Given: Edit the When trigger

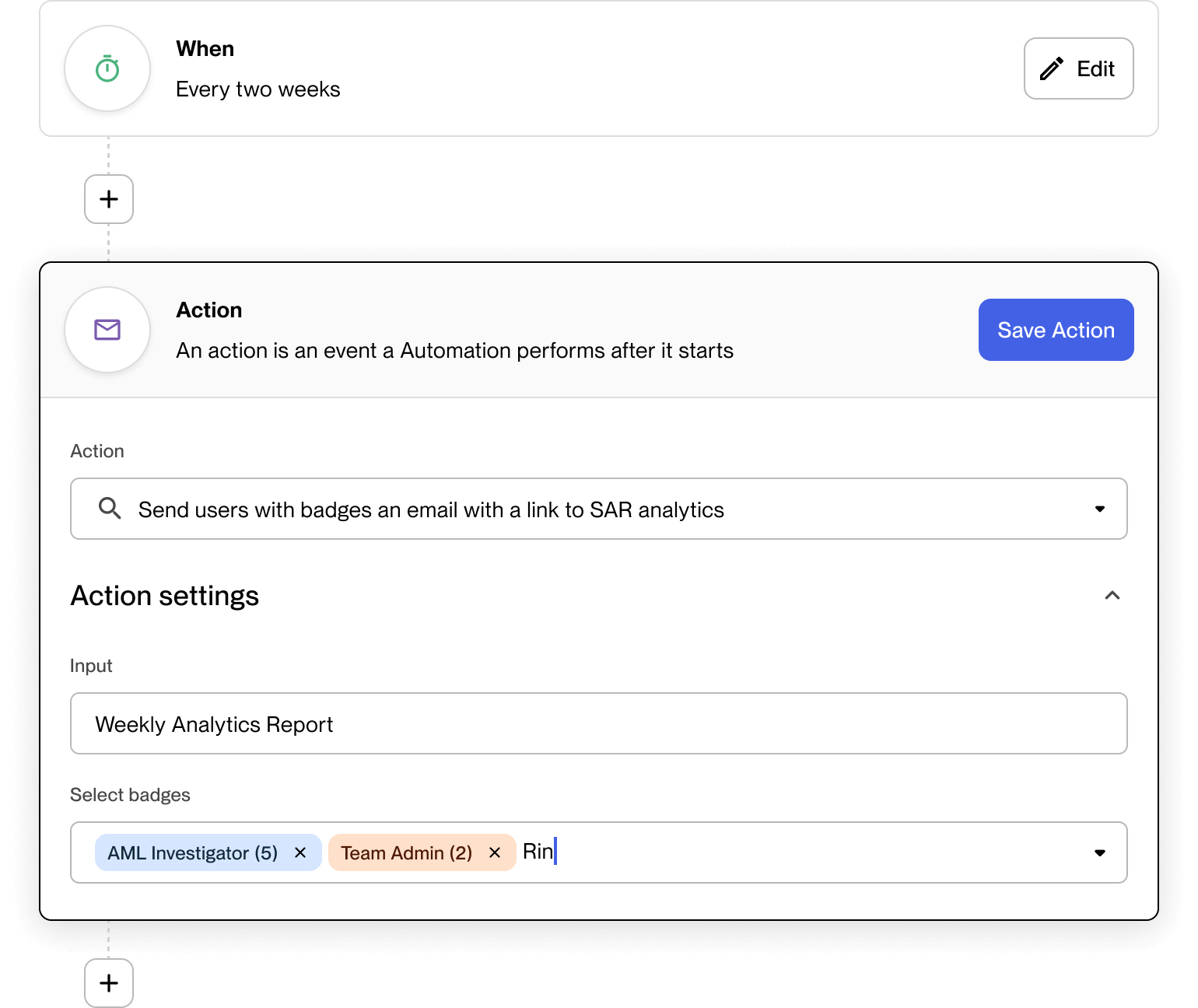Looking at the screenshot, I should point(1078,68).
